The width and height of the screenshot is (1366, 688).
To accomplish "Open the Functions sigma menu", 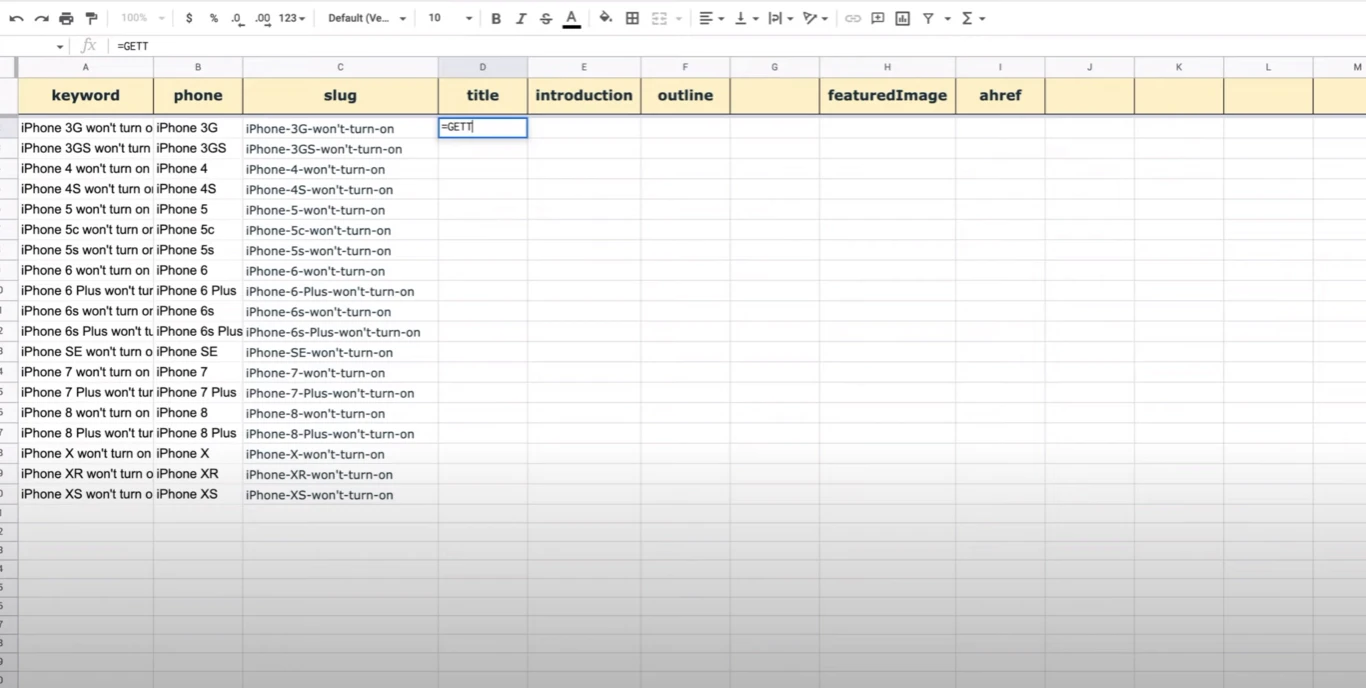I will tap(972, 18).
